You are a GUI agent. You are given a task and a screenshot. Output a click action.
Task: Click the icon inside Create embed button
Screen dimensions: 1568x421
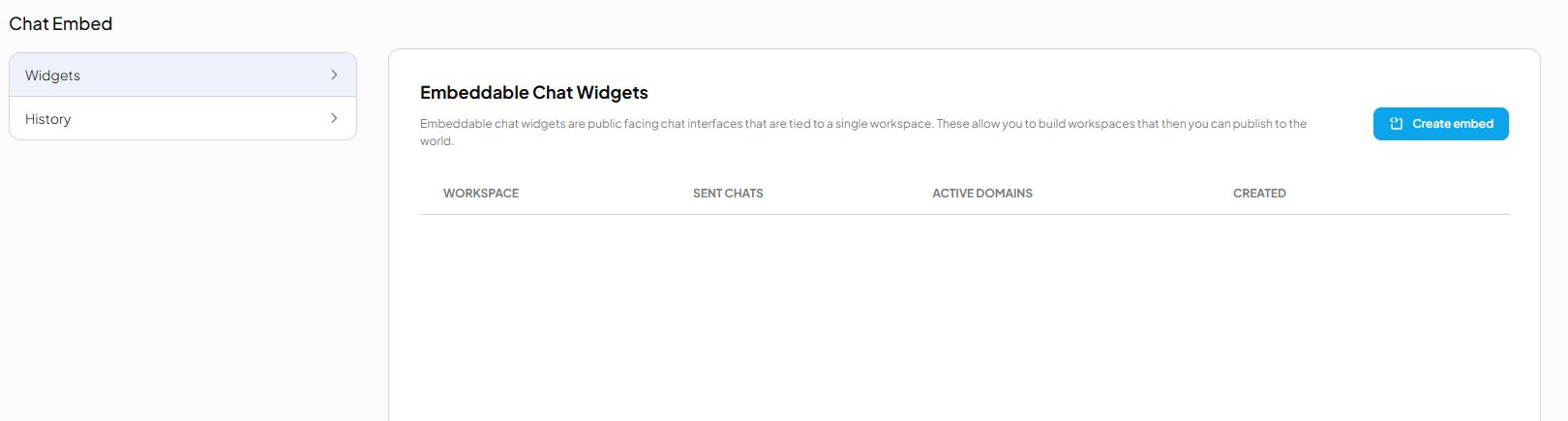tap(1396, 124)
